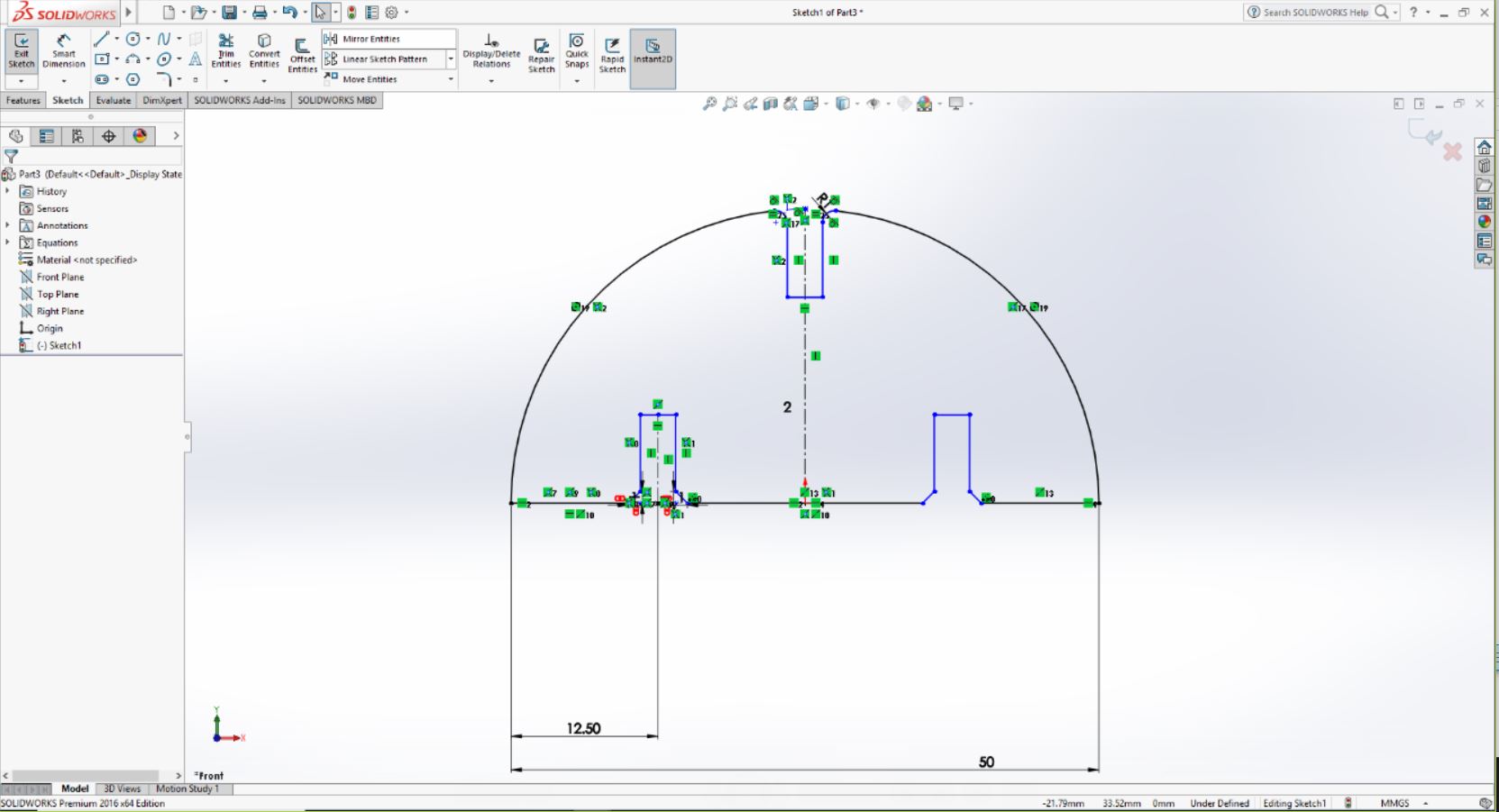Open the DisplayManager color ball tab
The width and height of the screenshot is (1499, 812).
tap(140, 136)
